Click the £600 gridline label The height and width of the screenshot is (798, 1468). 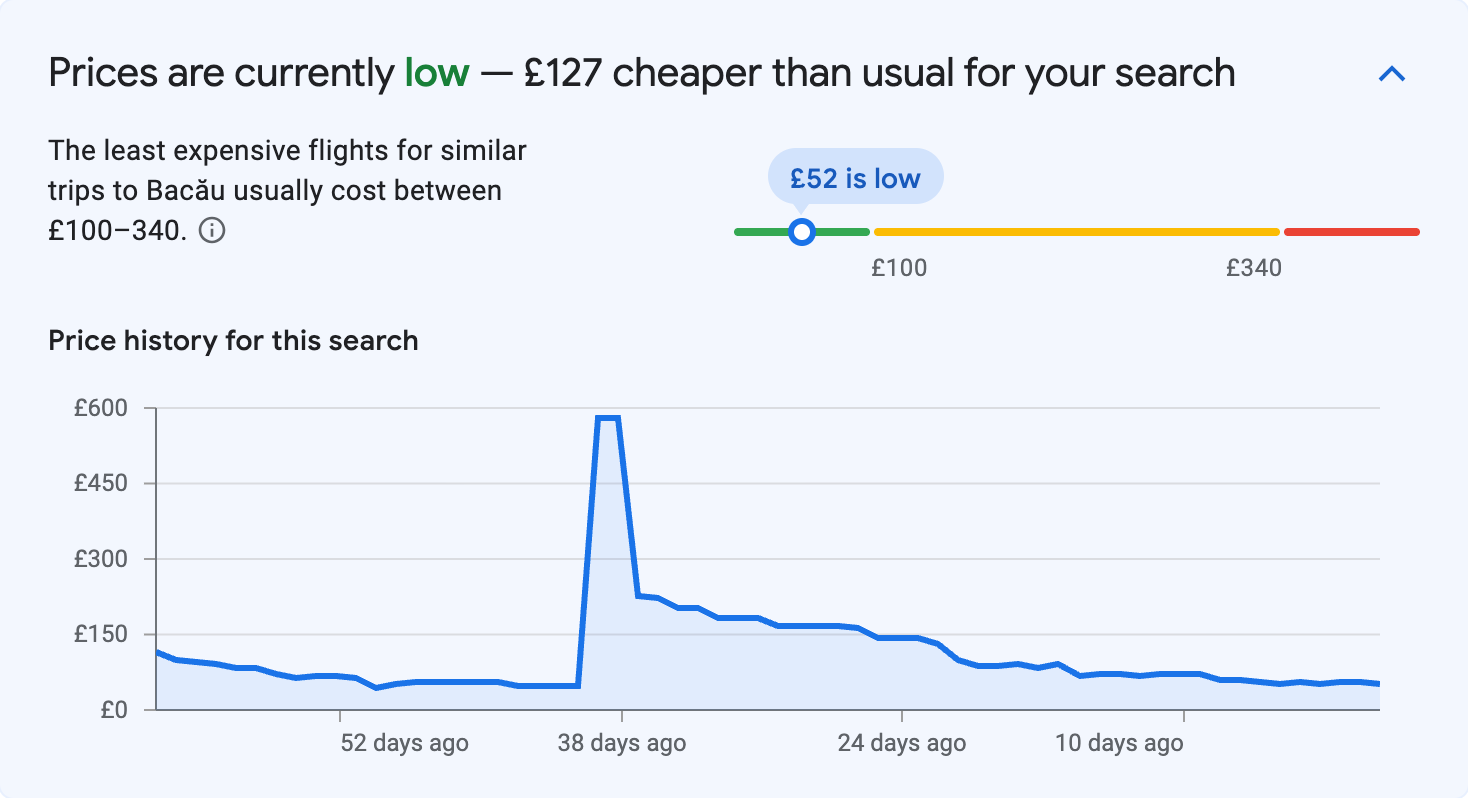(100, 408)
